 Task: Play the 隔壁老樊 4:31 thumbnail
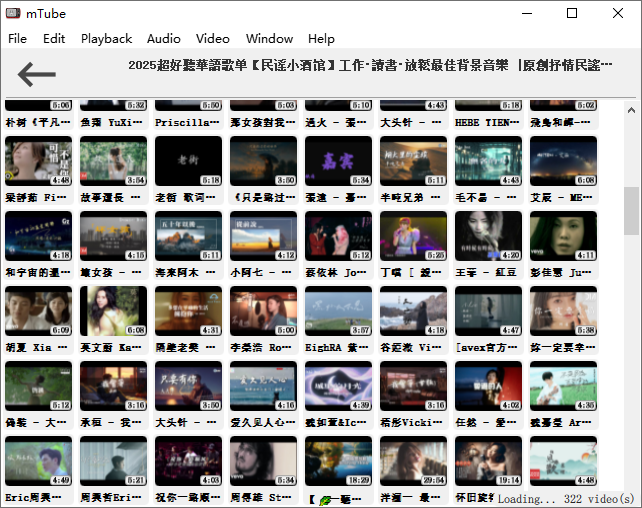188,311
